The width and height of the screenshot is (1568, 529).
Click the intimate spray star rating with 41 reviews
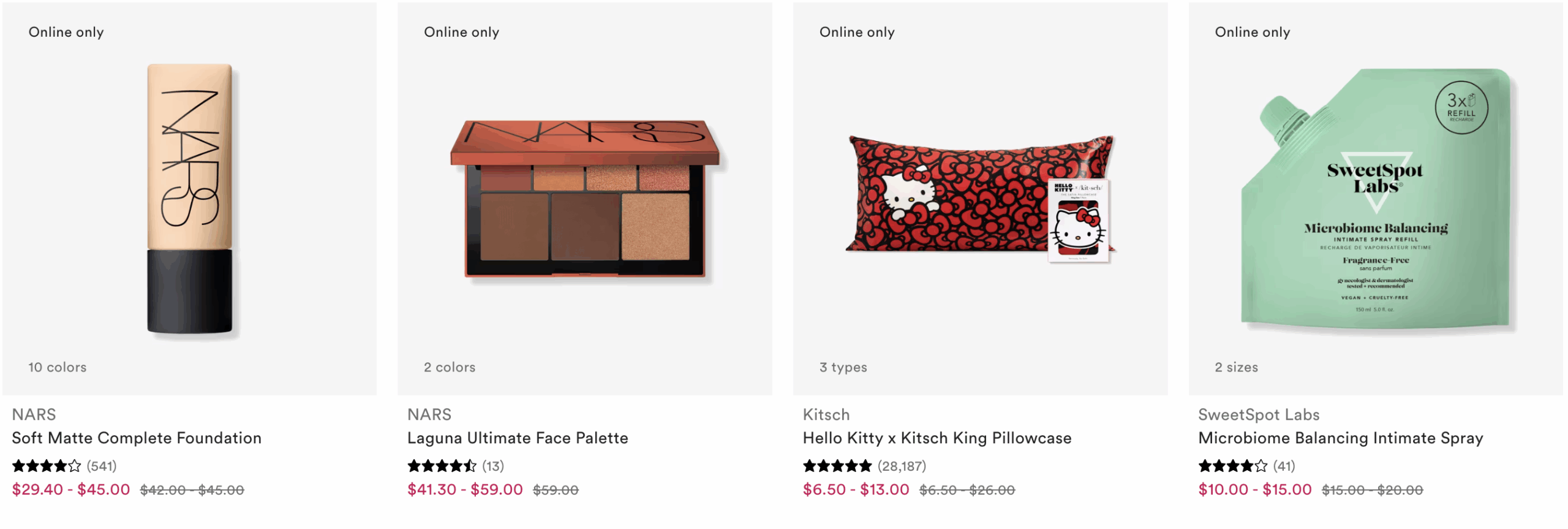coord(1246,466)
